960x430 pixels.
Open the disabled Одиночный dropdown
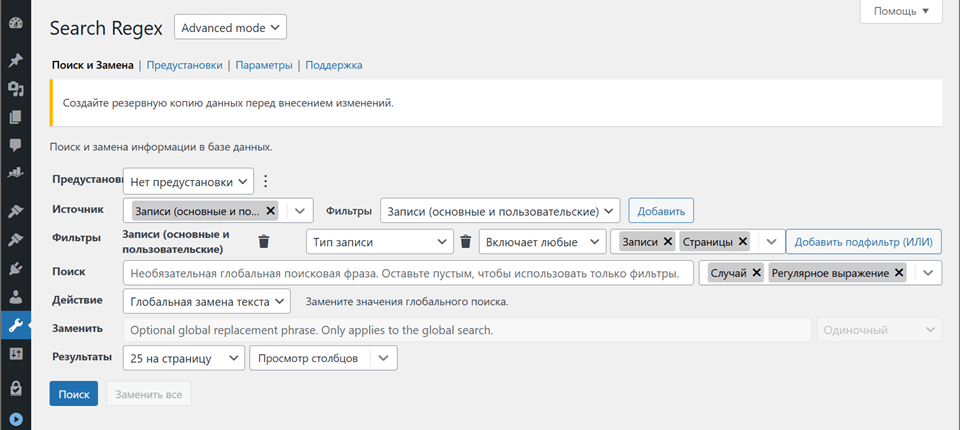pos(879,330)
